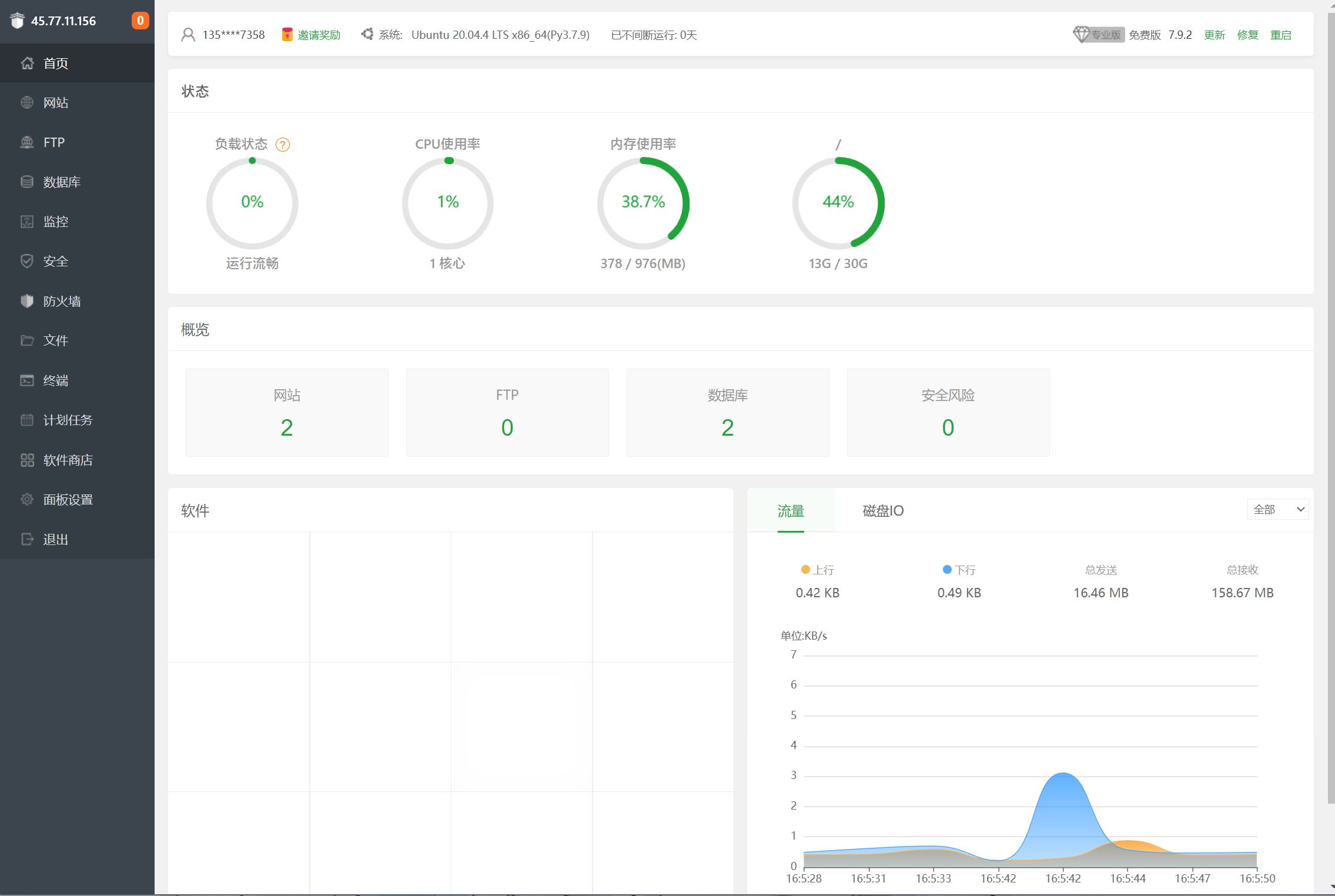The image size is (1335, 896).
Task: Open the 全部 network dropdown
Action: click(1278, 509)
